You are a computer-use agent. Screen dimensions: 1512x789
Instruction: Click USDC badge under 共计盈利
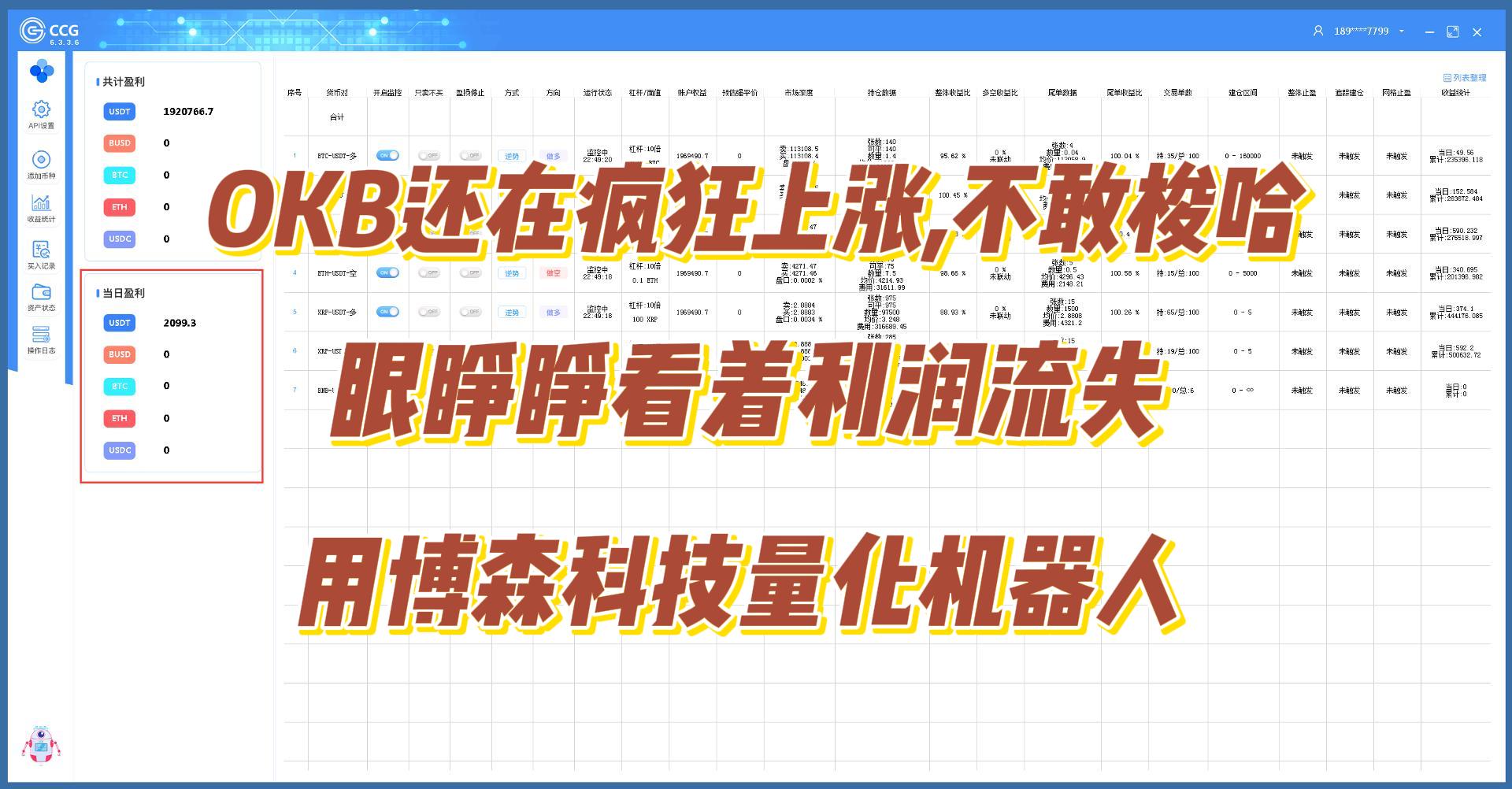click(x=120, y=239)
